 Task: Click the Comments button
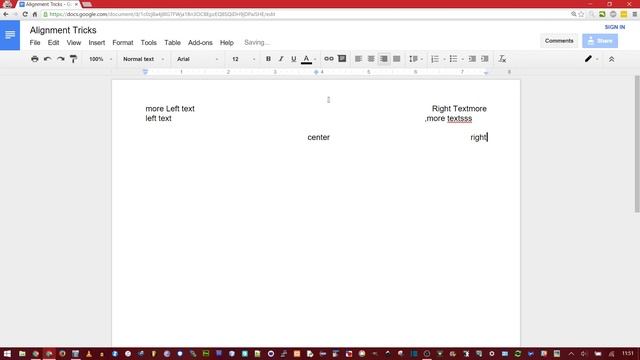coord(559,41)
